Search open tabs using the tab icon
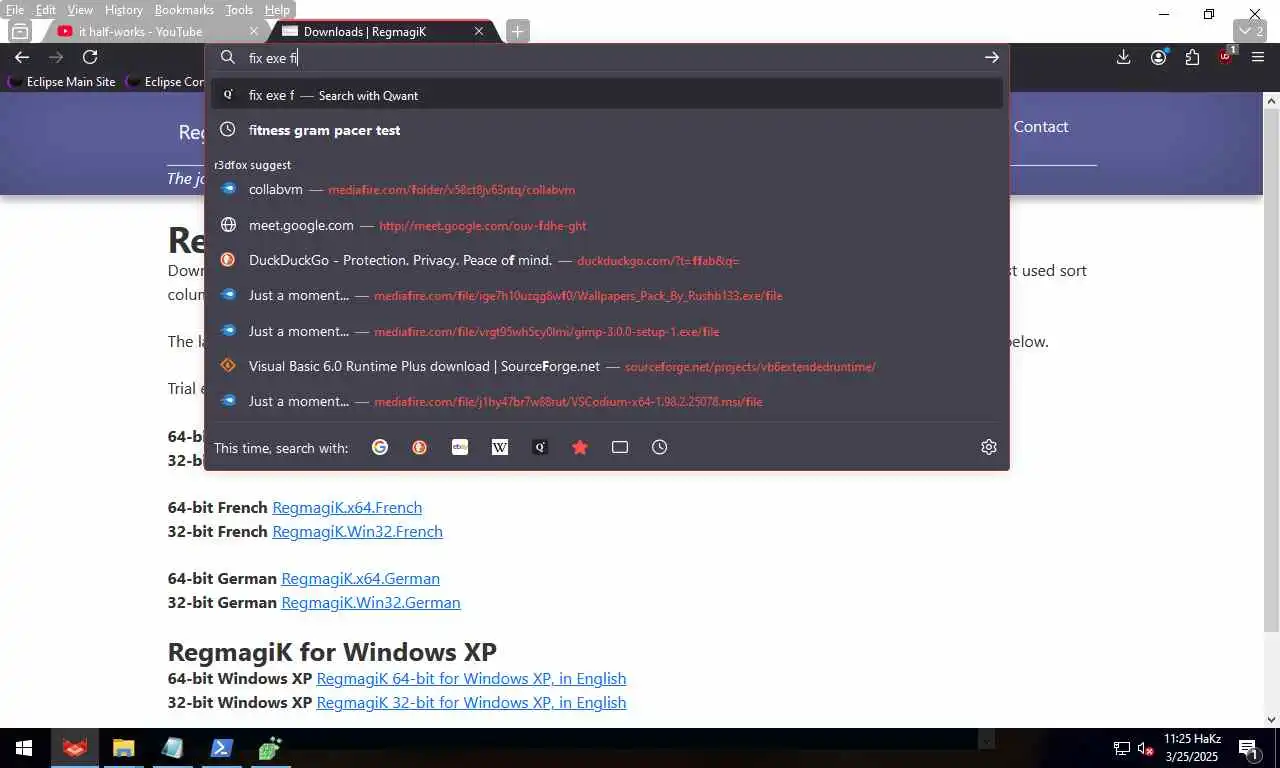This screenshot has width=1280, height=768. [x=620, y=447]
